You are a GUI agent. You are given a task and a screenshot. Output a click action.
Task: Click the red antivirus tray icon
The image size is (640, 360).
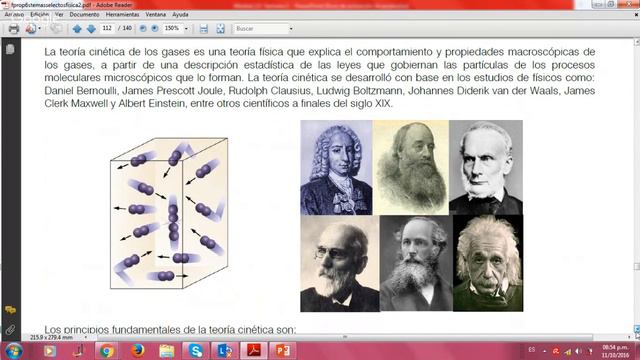[556, 351]
